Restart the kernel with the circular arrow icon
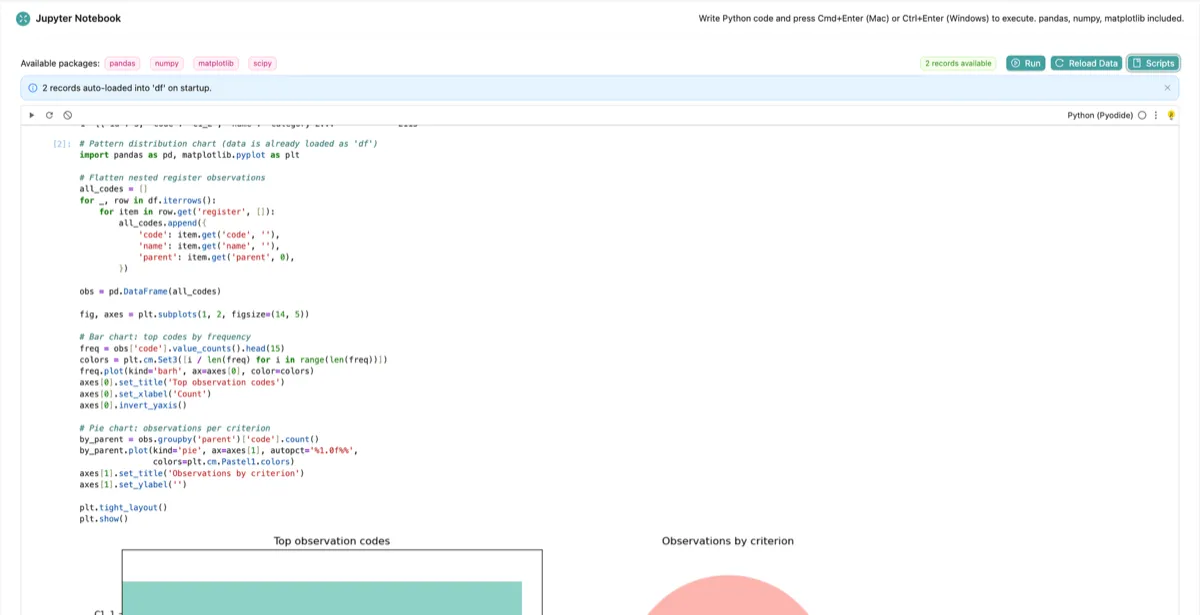The height and width of the screenshot is (615, 1200). [x=49, y=115]
